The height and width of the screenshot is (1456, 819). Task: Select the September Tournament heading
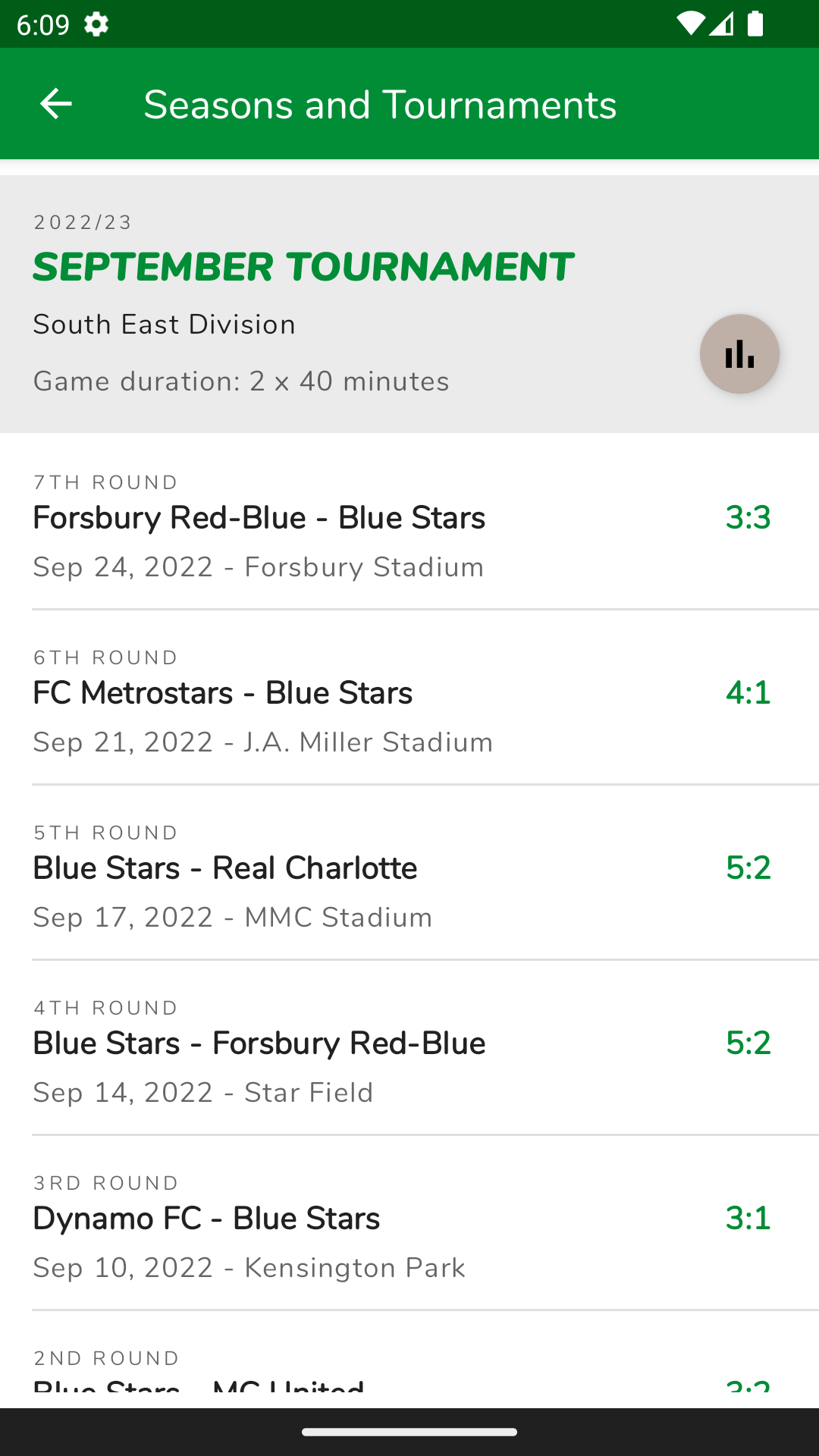303,268
